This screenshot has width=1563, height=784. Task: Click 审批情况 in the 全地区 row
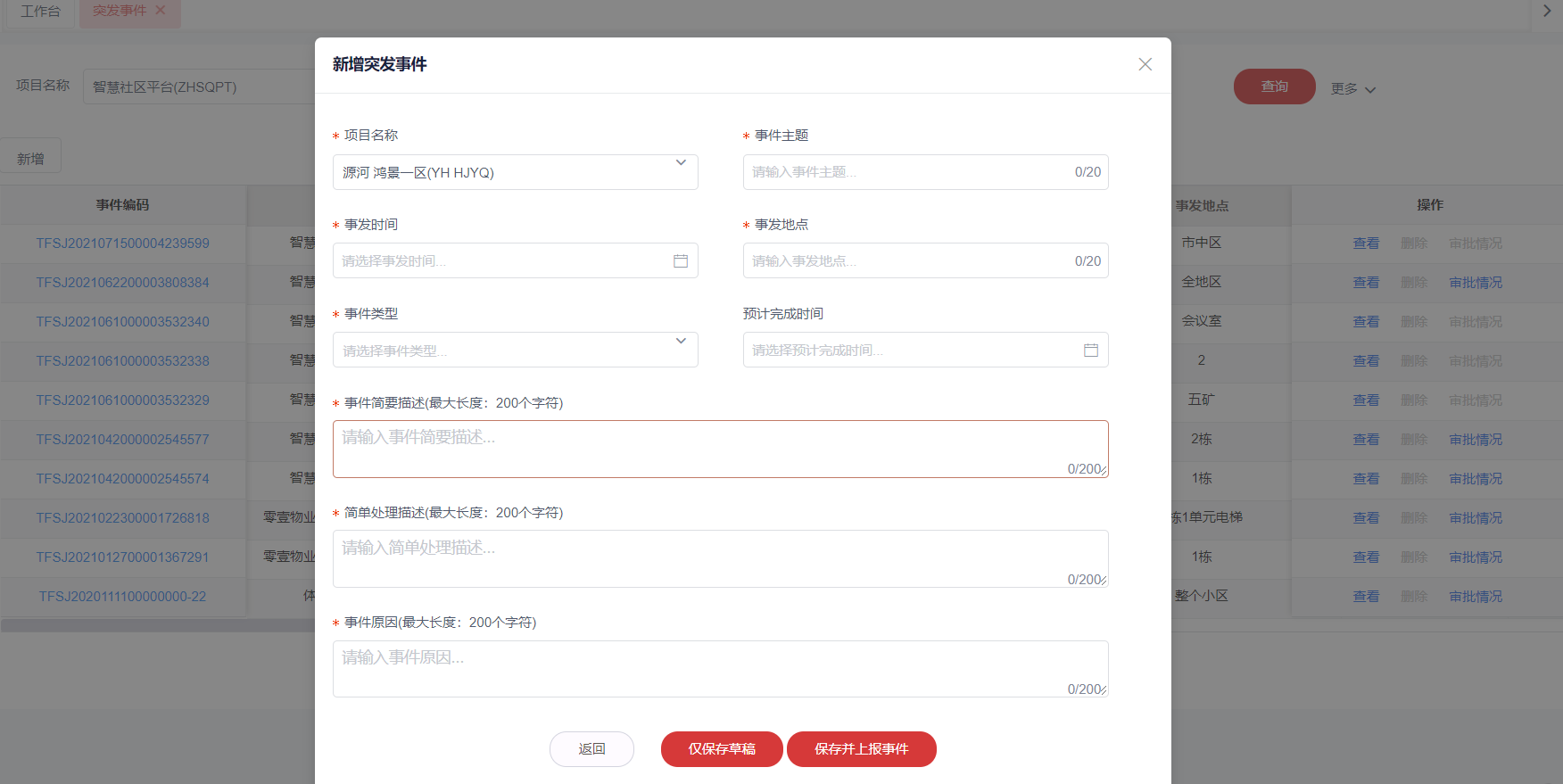(x=1476, y=283)
